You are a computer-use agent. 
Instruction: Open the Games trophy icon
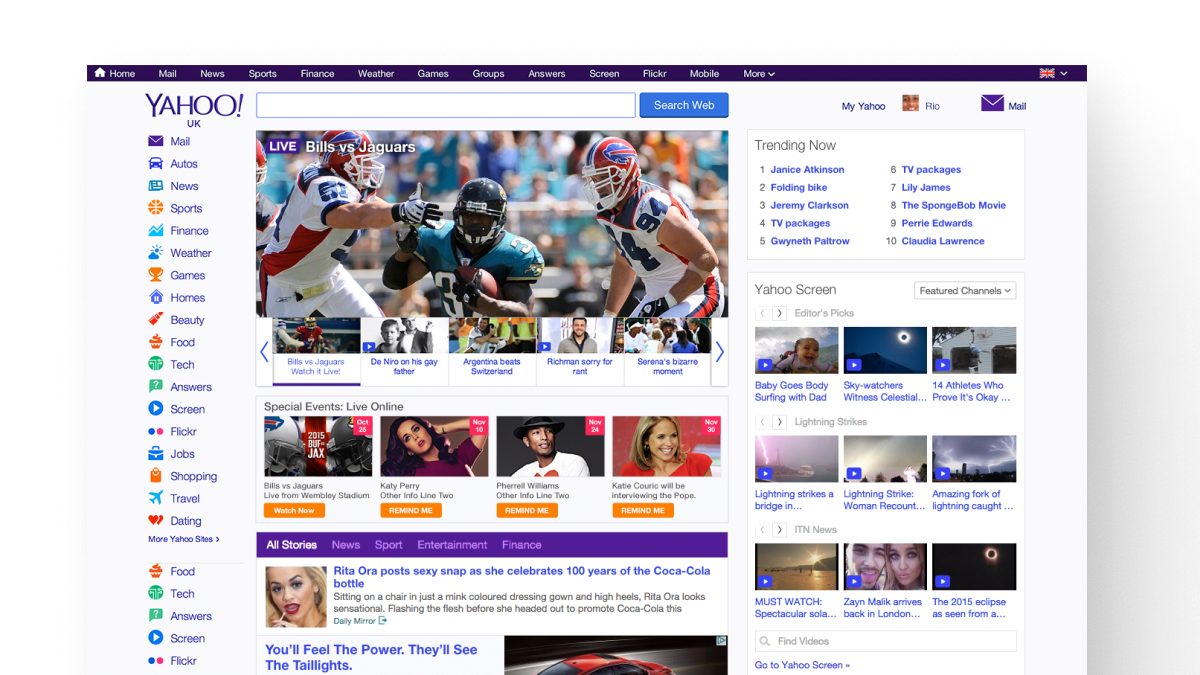pos(156,275)
